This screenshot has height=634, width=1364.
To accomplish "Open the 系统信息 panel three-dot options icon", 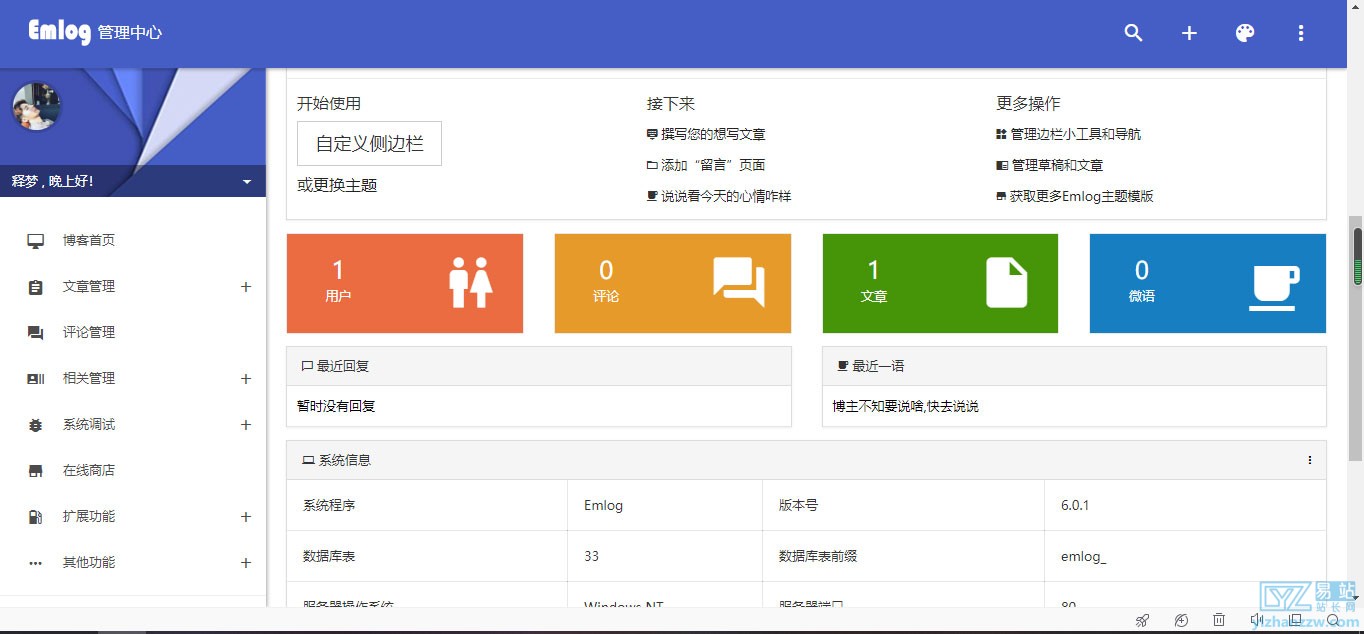I will tap(1310, 460).
